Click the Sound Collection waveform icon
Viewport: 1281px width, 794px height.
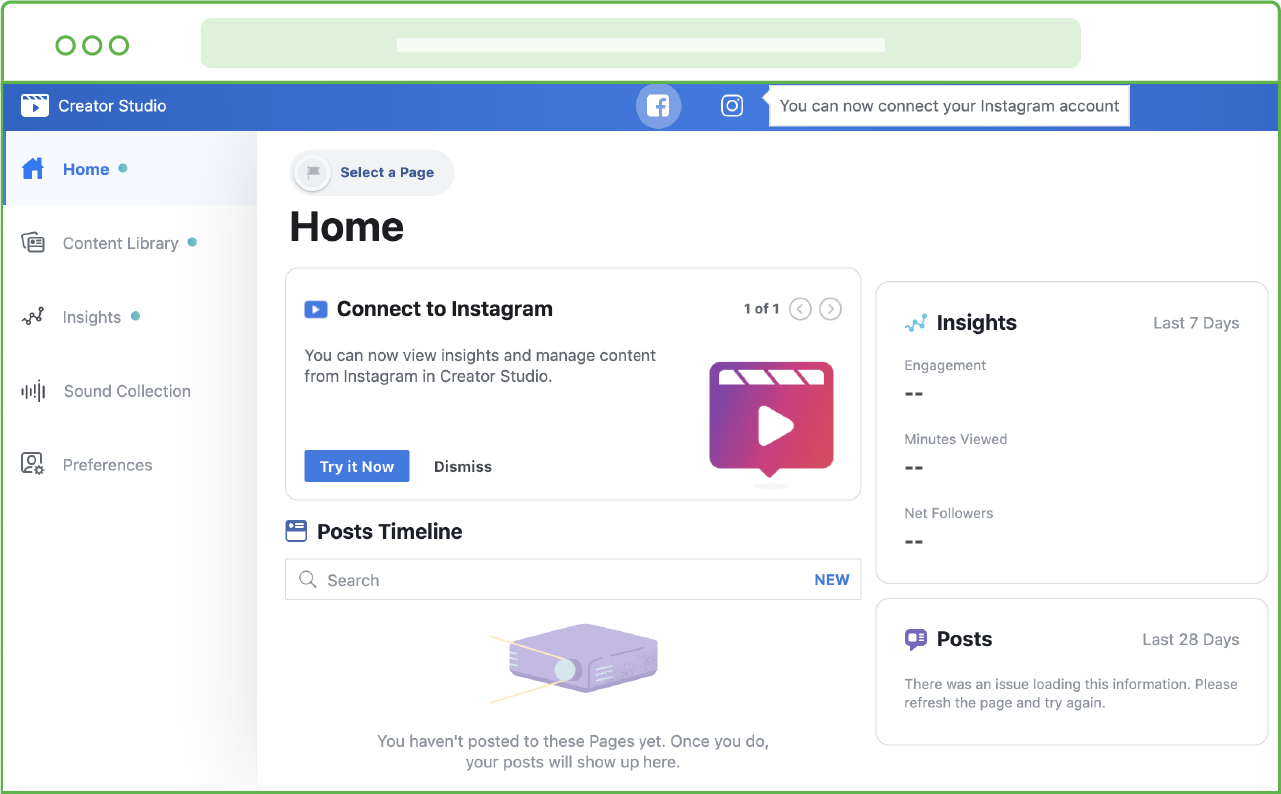pyautogui.click(x=34, y=391)
